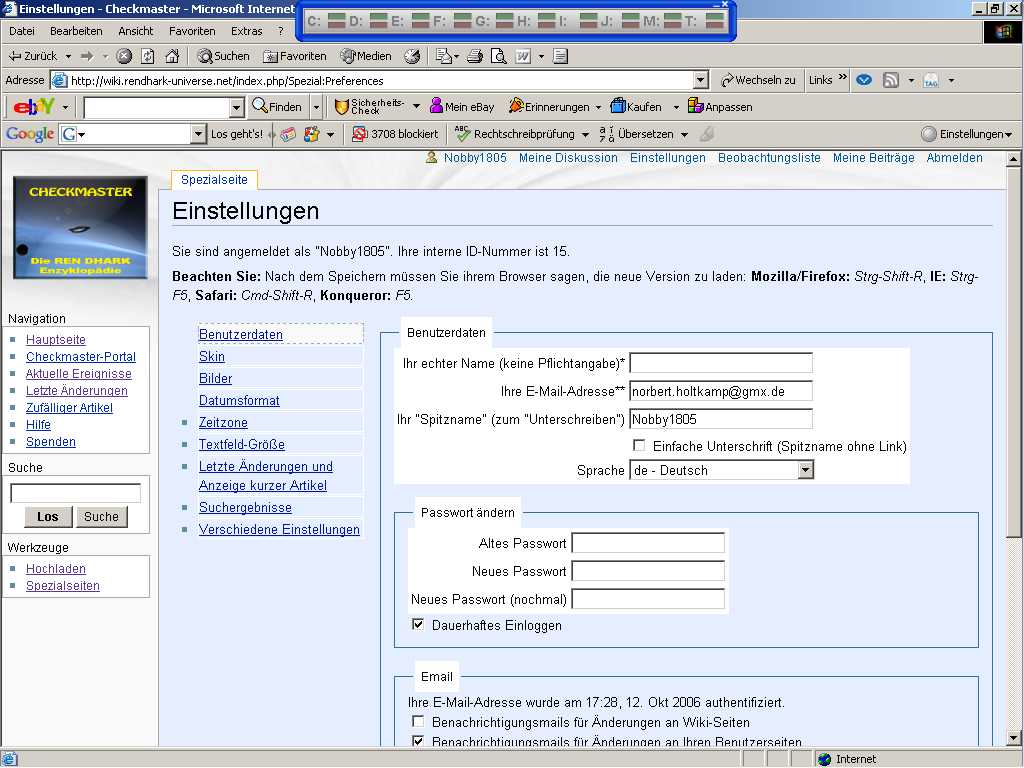Open the Suchen search panel
This screenshot has width=1024, height=768.
point(223,56)
